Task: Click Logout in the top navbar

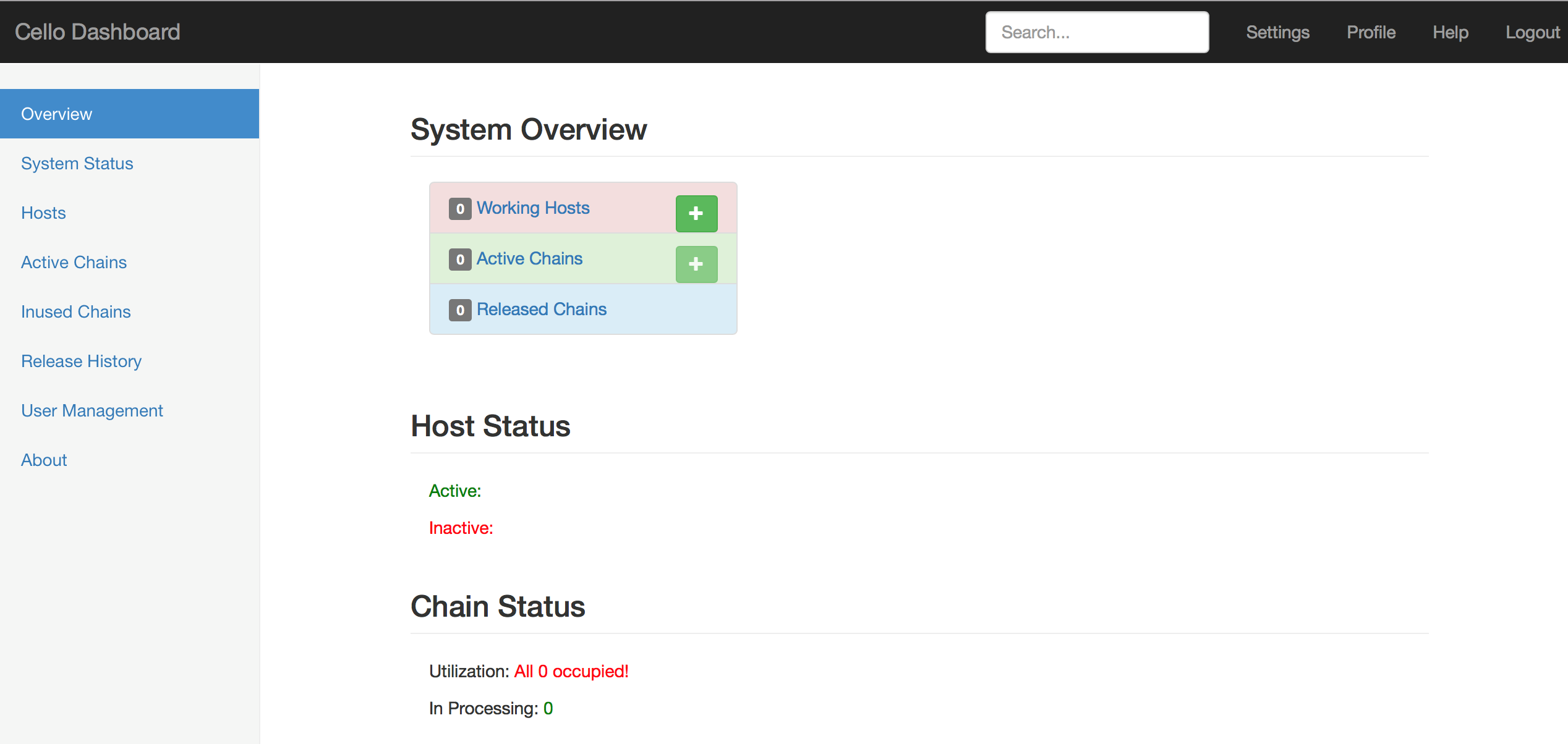Action: pos(1532,32)
